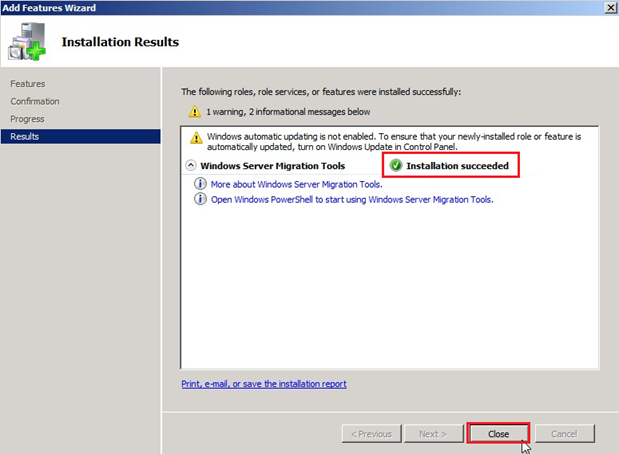This screenshot has height=454, width=619.
Task: Select the Features step in sidebar
Action: 28,84
